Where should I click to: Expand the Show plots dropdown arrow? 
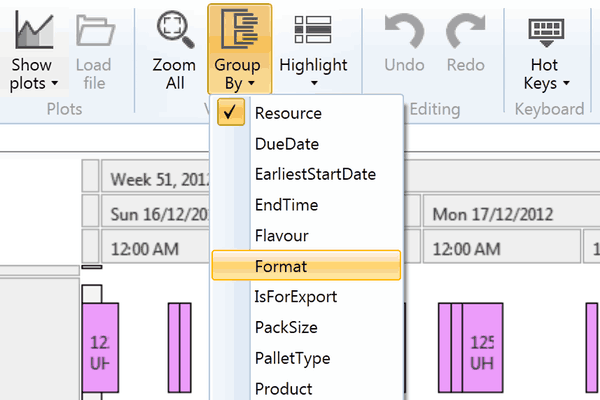pos(54,84)
